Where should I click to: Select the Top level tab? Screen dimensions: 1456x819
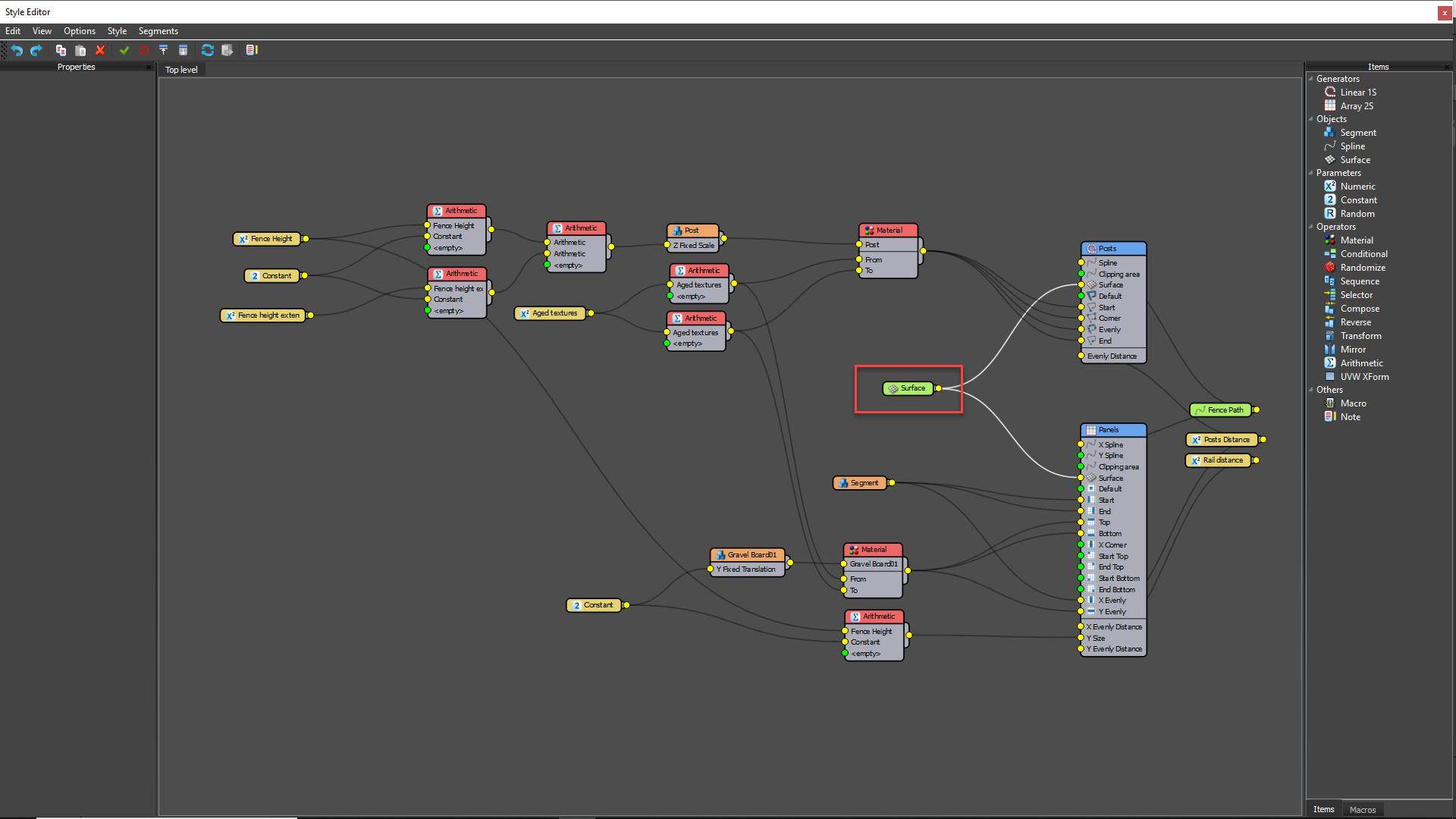[181, 70]
